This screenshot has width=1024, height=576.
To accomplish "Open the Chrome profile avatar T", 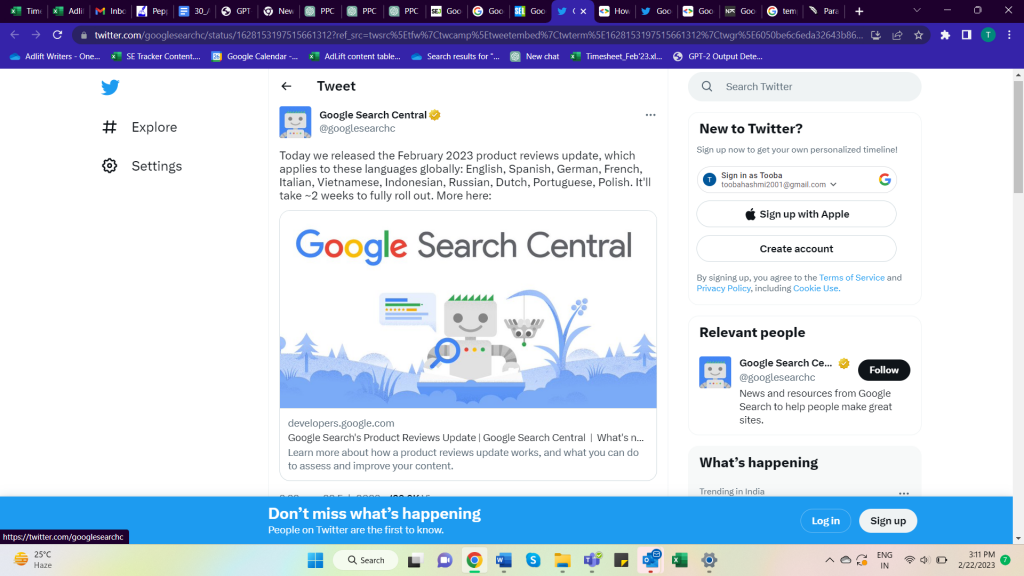I will coord(988,35).
